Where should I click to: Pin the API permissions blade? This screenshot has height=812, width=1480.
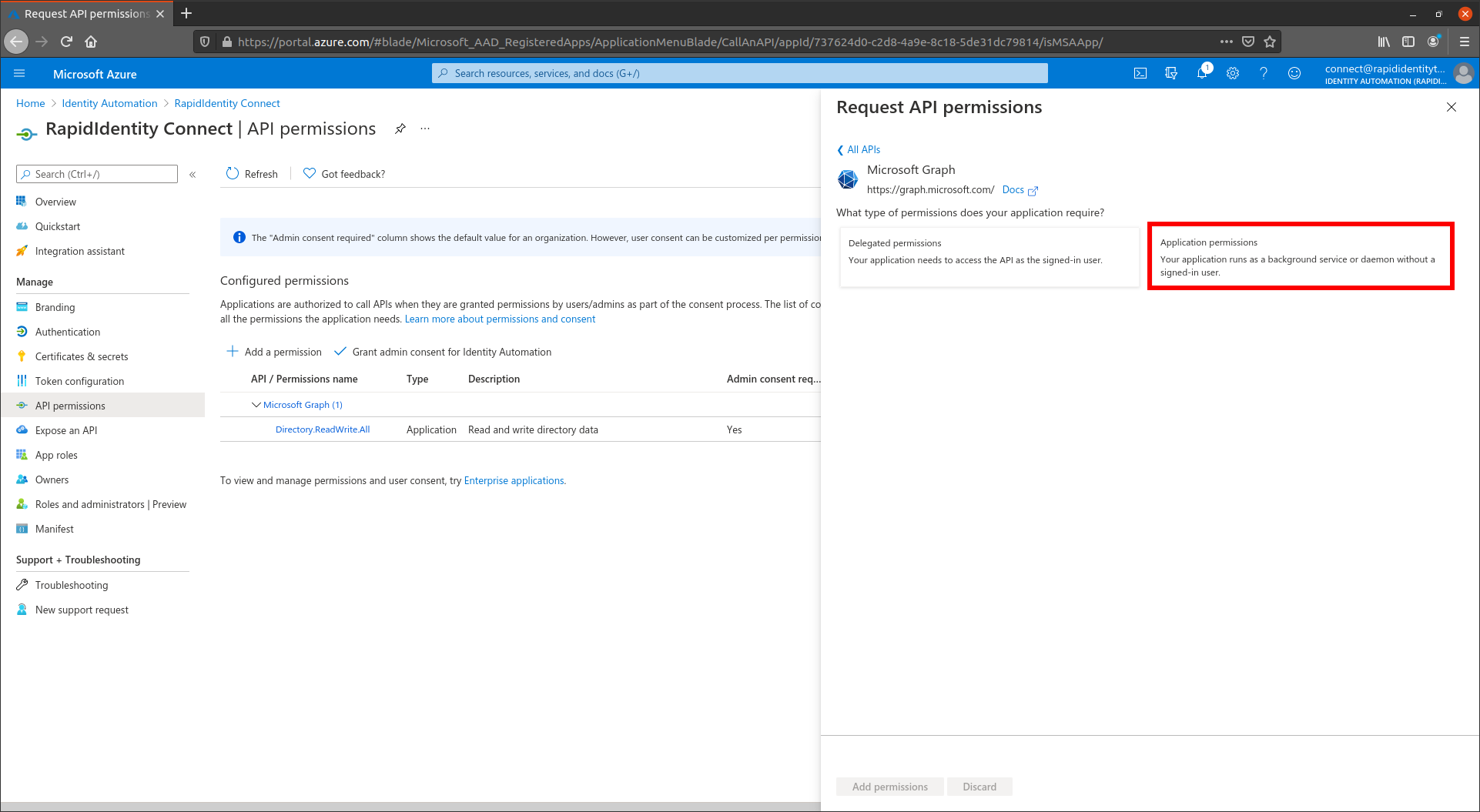[400, 129]
